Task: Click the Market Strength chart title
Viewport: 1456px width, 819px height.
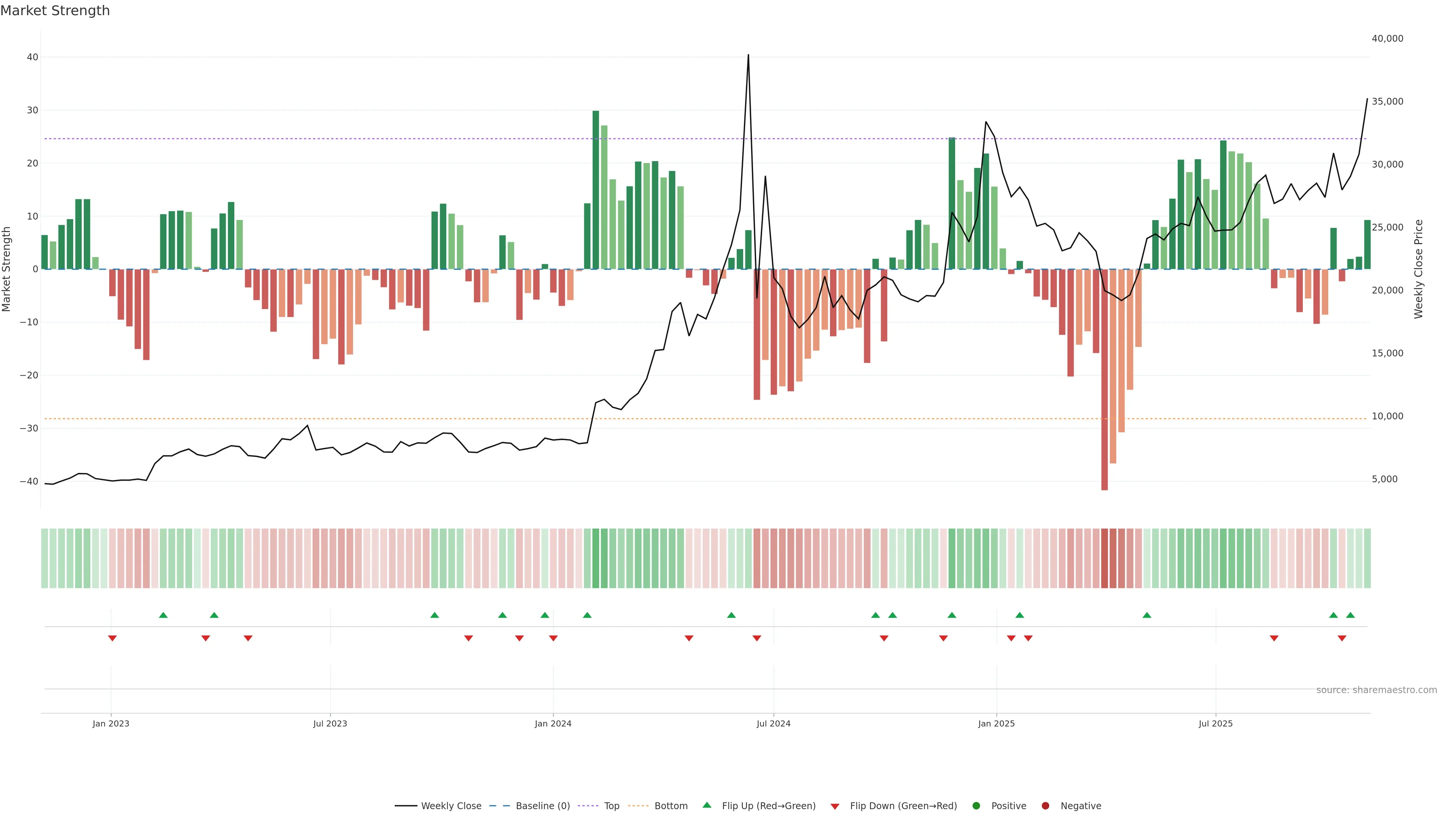Action: click(x=55, y=11)
